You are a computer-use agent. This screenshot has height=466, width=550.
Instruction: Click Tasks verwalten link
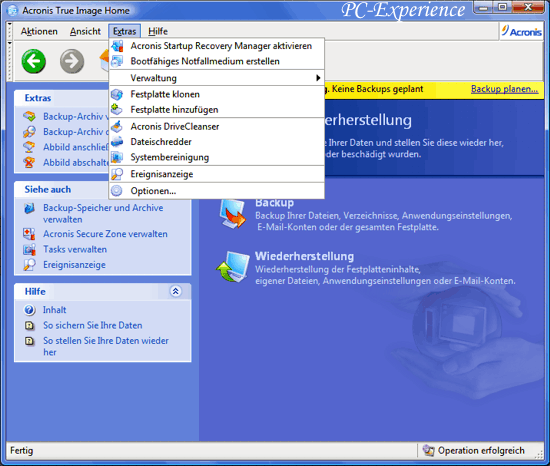pyautogui.click(x=75, y=249)
